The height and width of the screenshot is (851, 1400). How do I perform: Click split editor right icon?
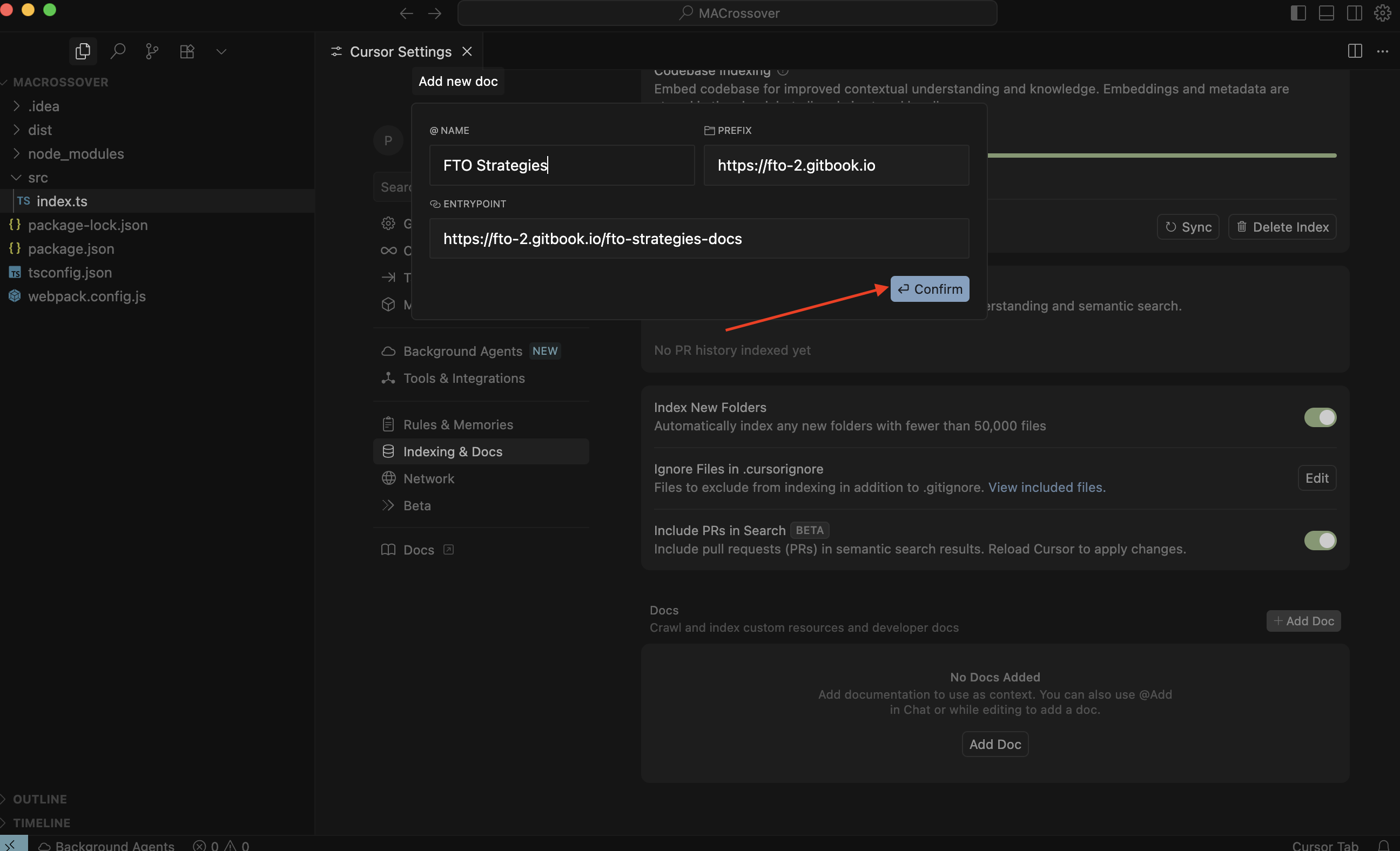(x=1355, y=51)
